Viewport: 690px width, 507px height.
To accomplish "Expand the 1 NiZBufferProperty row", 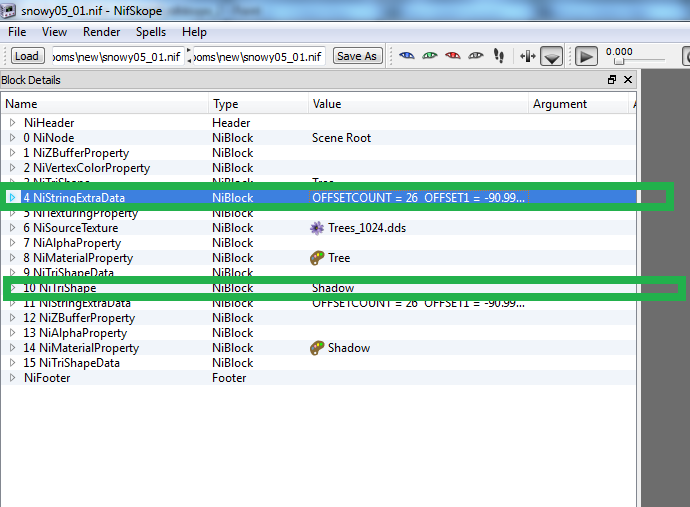I will click(x=13, y=153).
